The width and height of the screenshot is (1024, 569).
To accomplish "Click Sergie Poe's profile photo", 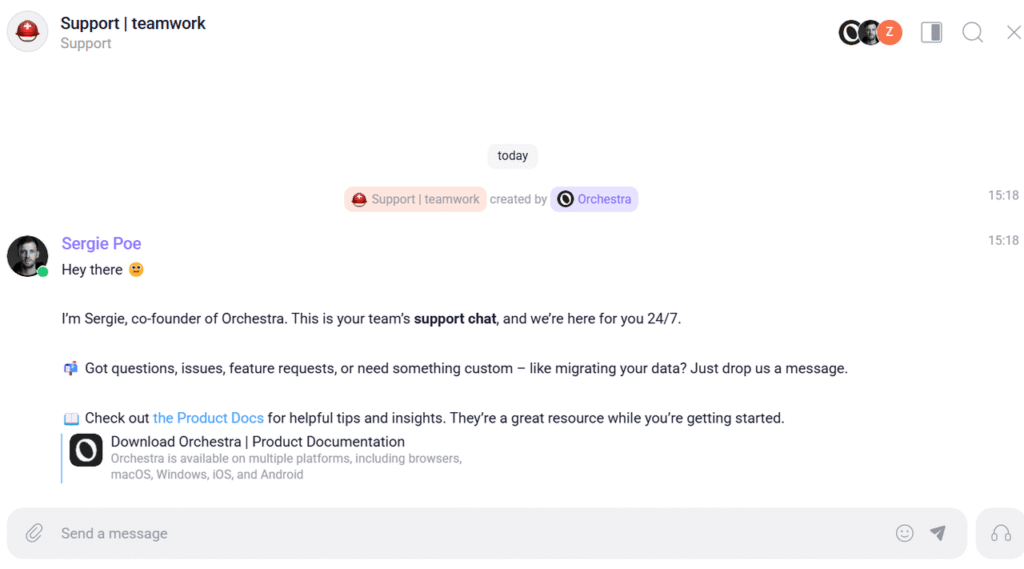I will coord(27,256).
